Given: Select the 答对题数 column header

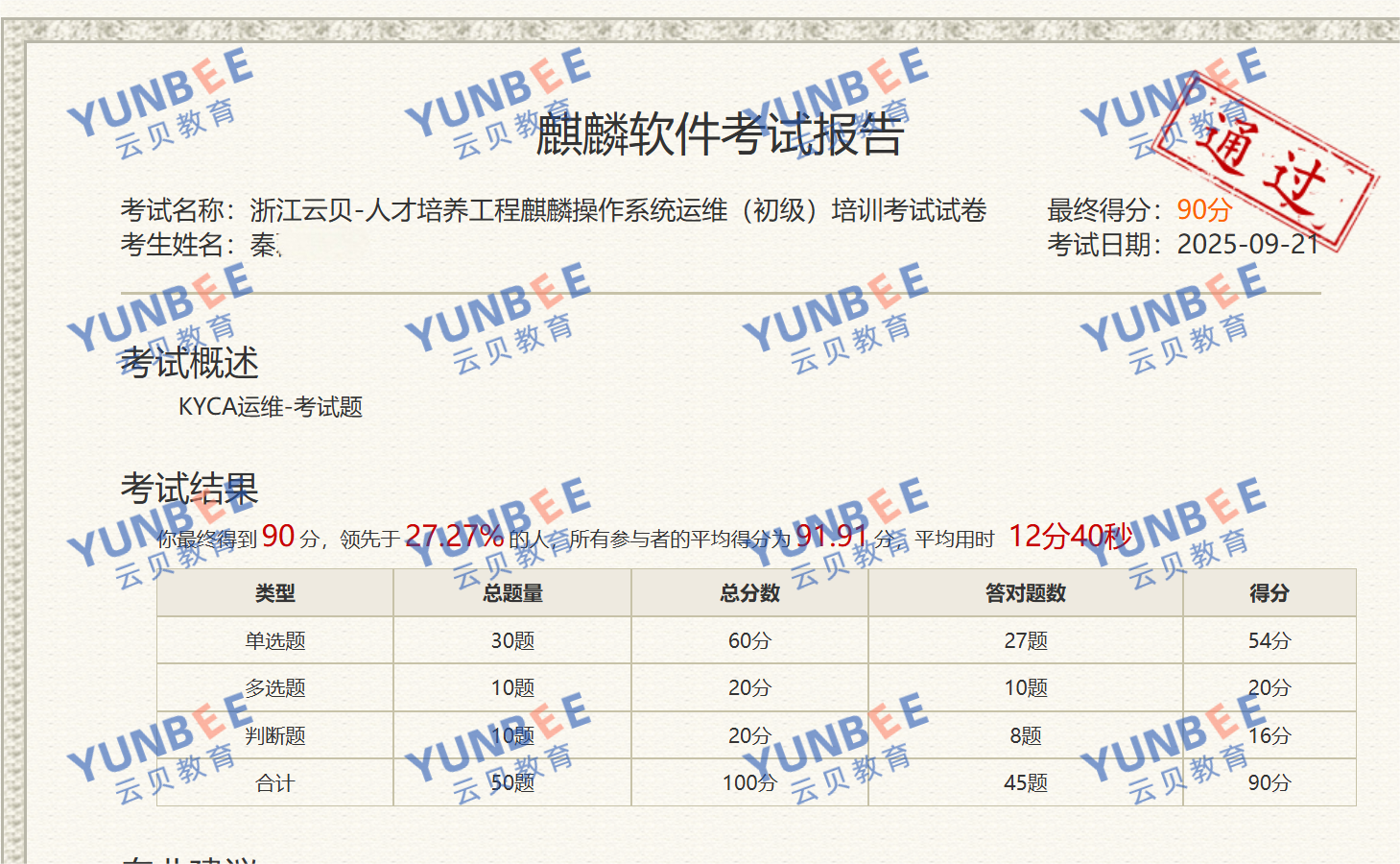Looking at the screenshot, I should coord(1025,593).
